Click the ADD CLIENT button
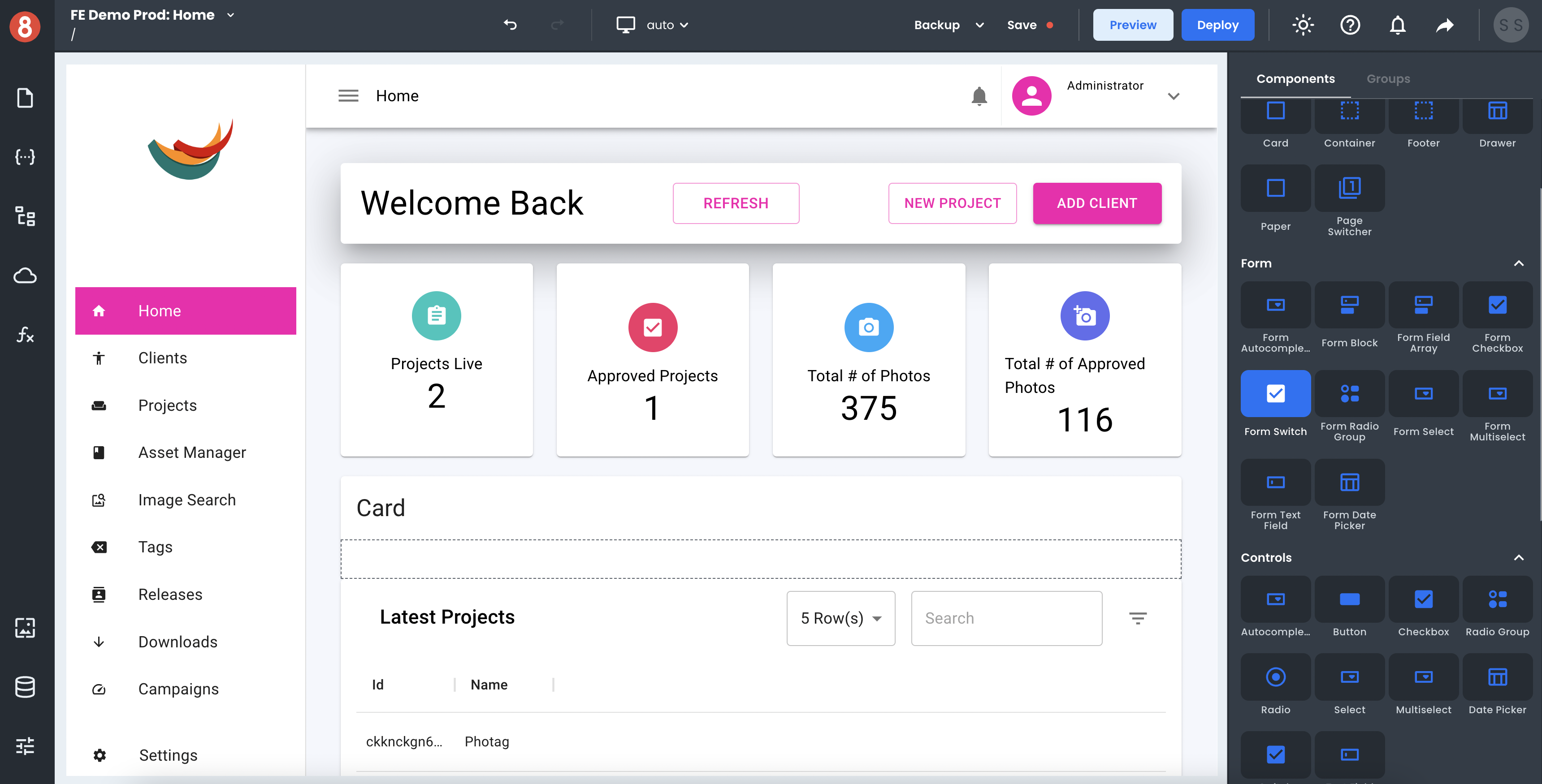 (1097, 203)
